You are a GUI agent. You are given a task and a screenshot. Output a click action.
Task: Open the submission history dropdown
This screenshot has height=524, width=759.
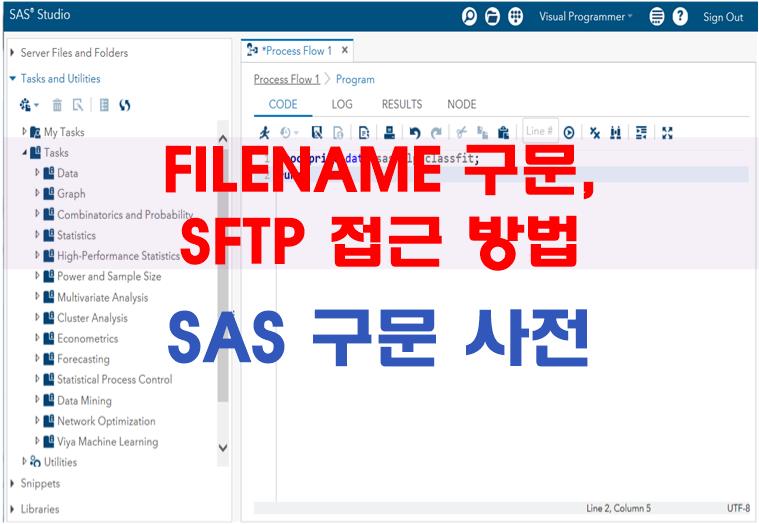coord(289,132)
